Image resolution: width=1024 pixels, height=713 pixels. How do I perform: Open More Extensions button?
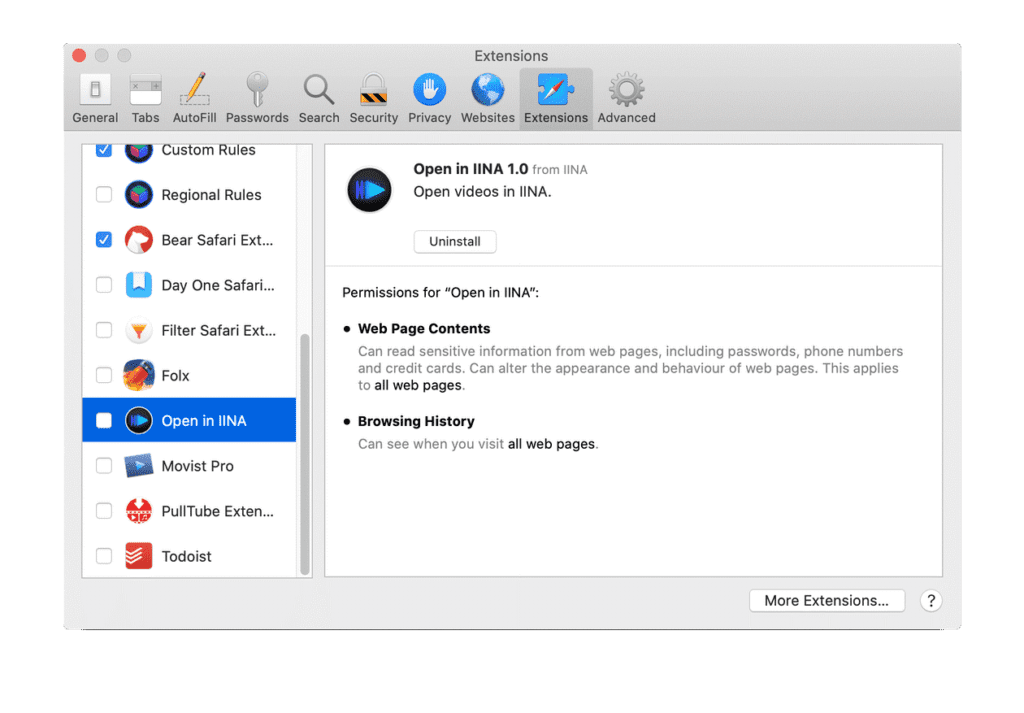826,601
